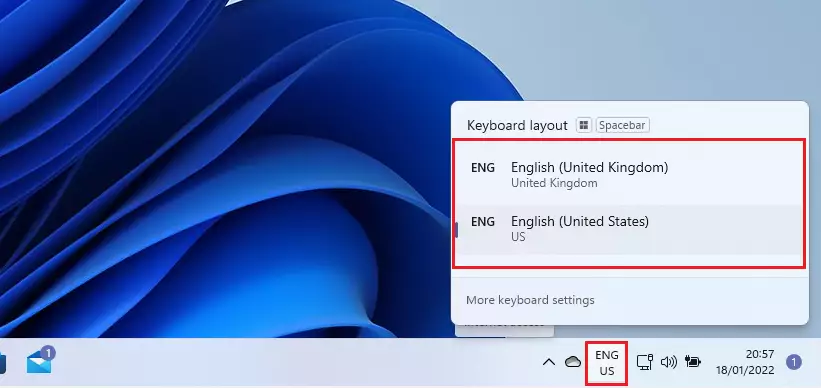
Task: Click the ENG US language indicator
Action: tap(606, 363)
